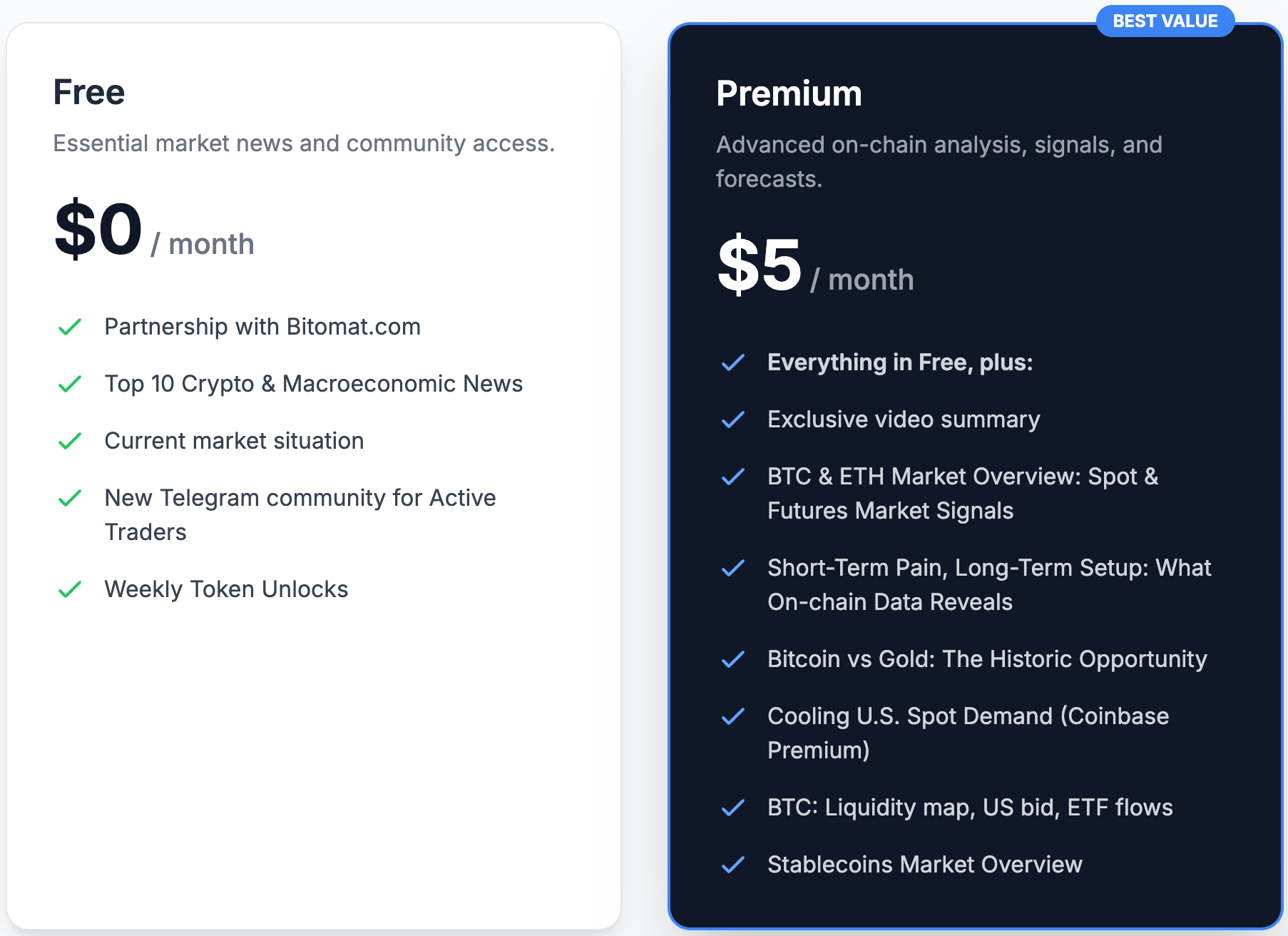Click the check icon for BTC: Liquidity map
The height and width of the screenshot is (936, 1288).
click(733, 808)
